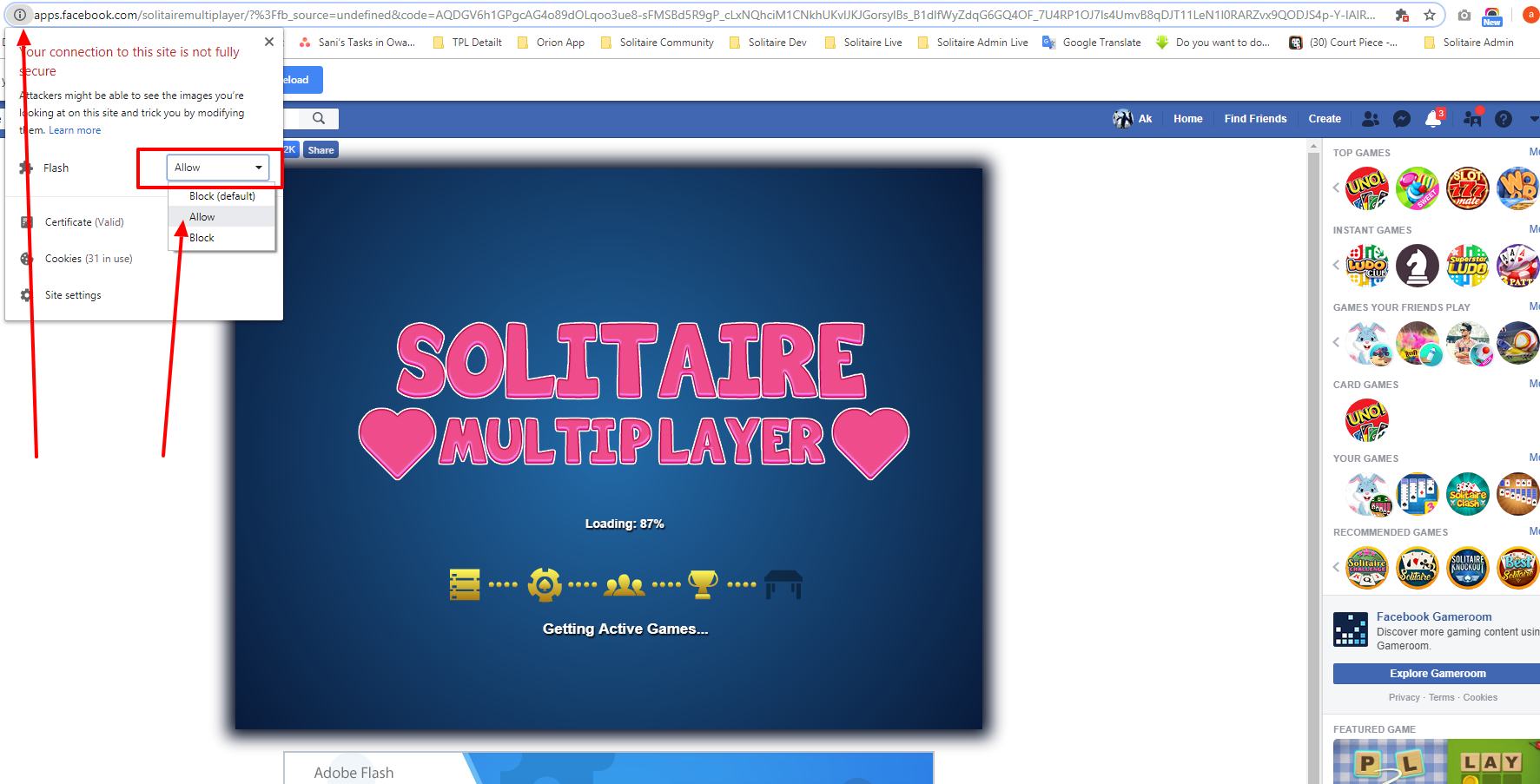Image resolution: width=1540 pixels, height=784 pixels.
Task: Go to Facebook Home
Action: pyautogui.click(x=1187, y=119)
